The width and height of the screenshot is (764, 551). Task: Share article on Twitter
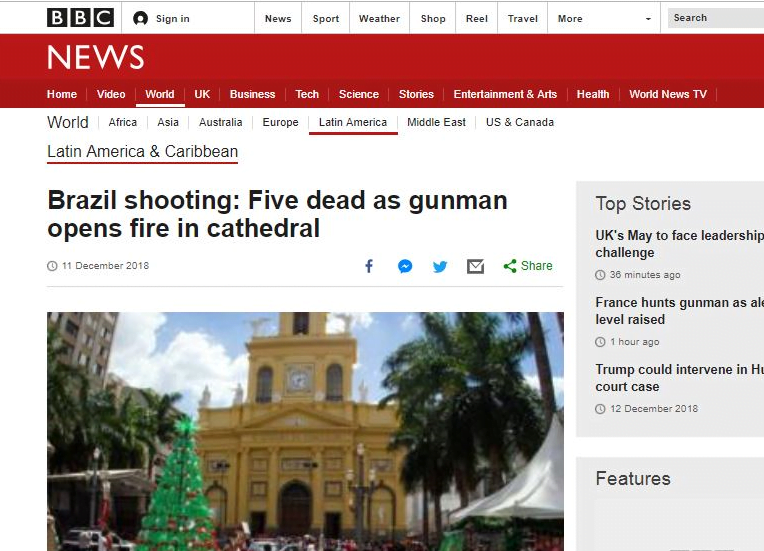tap(440, 266)
